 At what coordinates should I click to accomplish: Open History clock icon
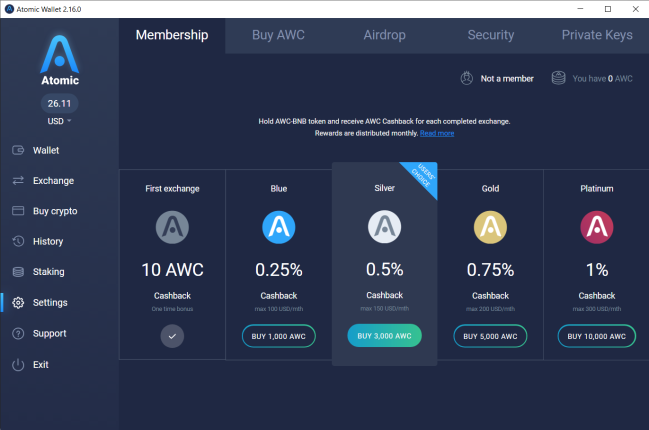pos(18,241)
